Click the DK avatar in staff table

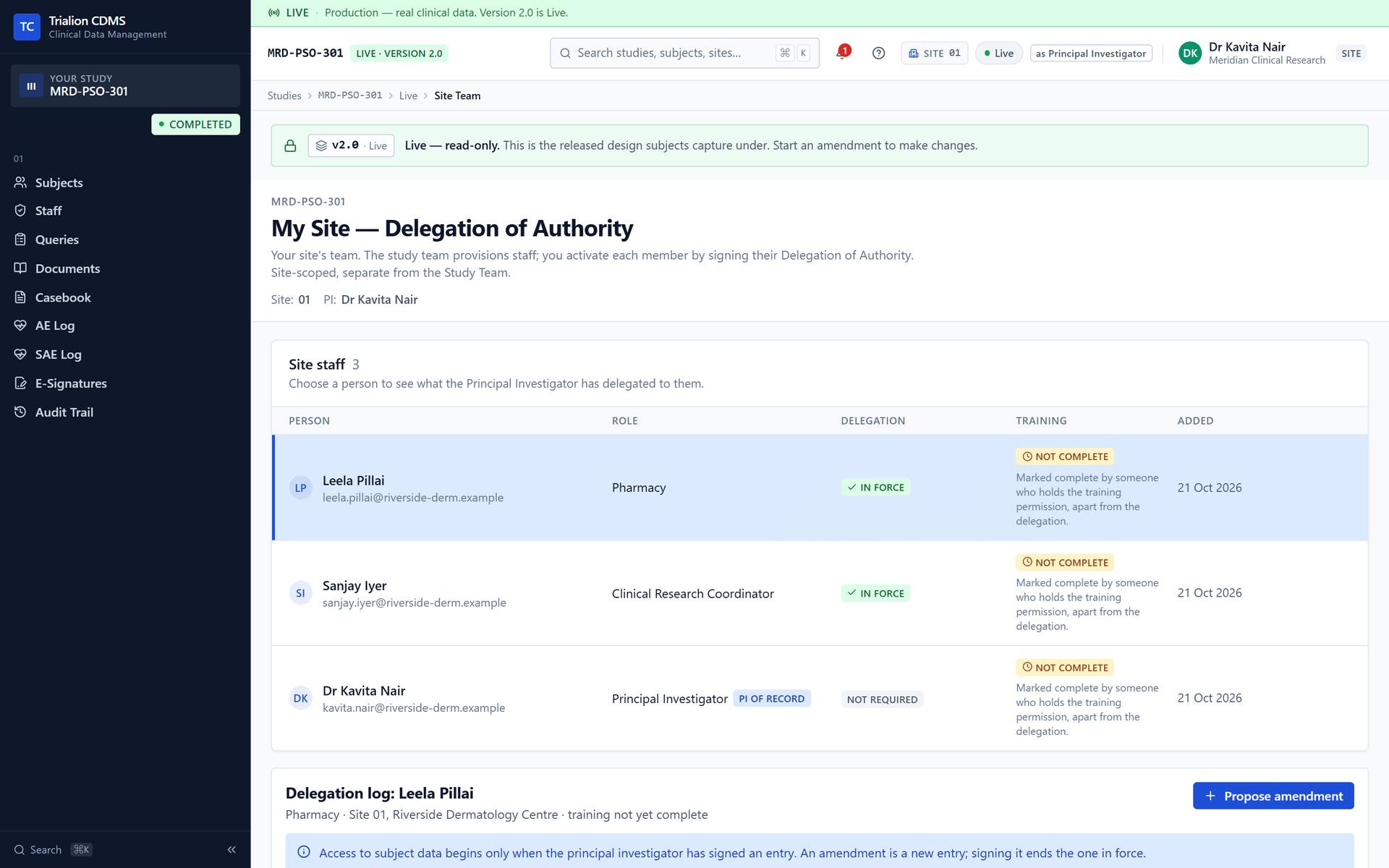[301, 699]
